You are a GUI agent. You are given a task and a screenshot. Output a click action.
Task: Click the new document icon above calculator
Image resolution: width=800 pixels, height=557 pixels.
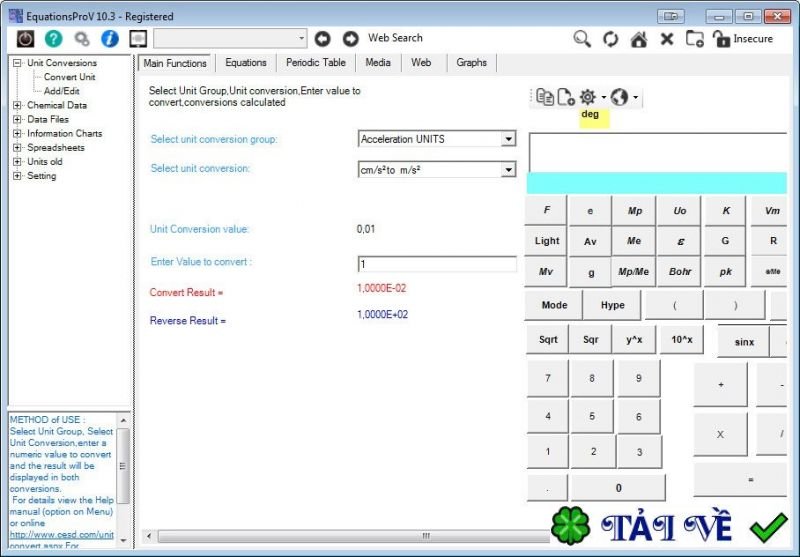pos(566,97)
